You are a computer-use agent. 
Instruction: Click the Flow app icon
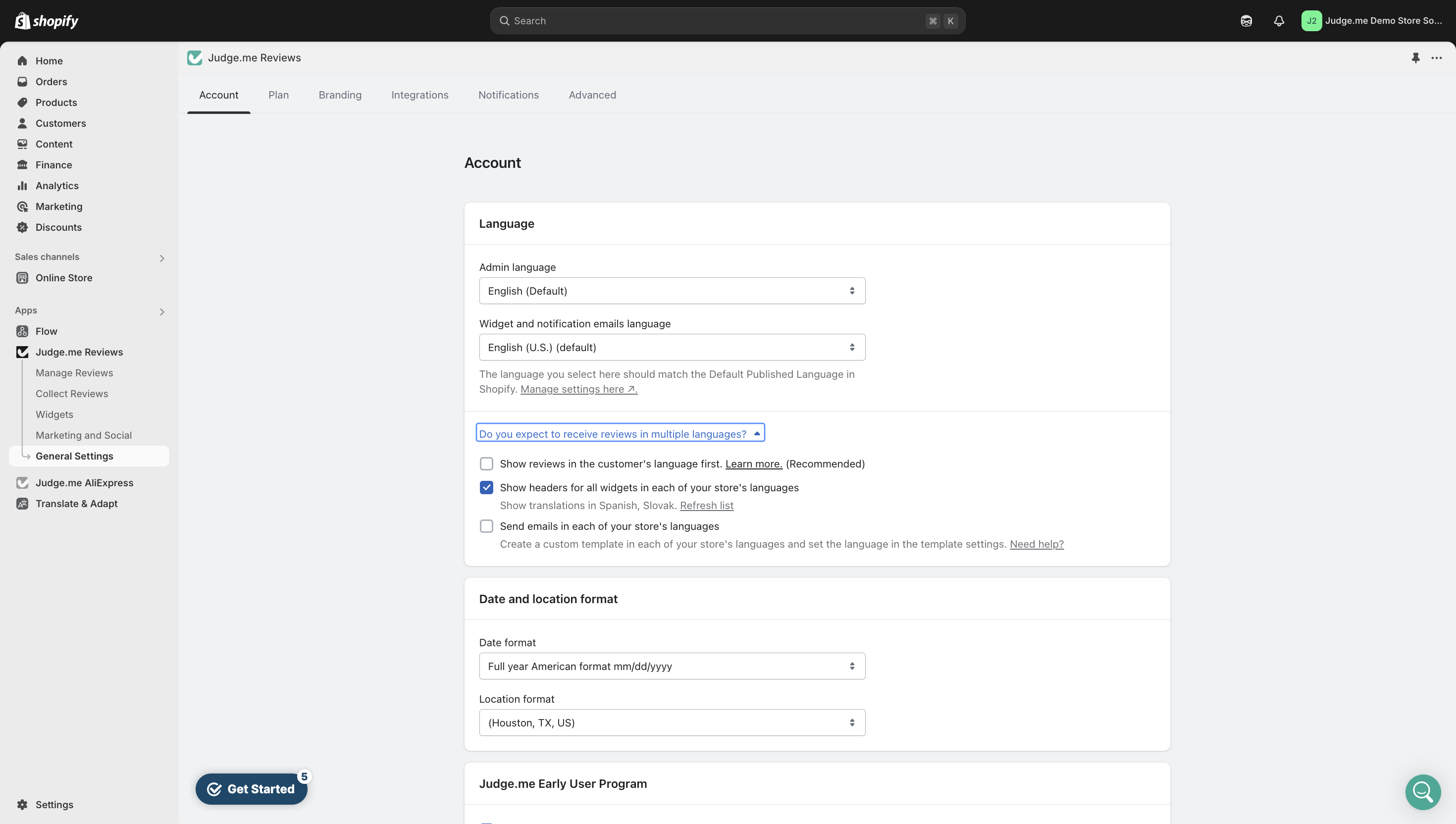22,331
